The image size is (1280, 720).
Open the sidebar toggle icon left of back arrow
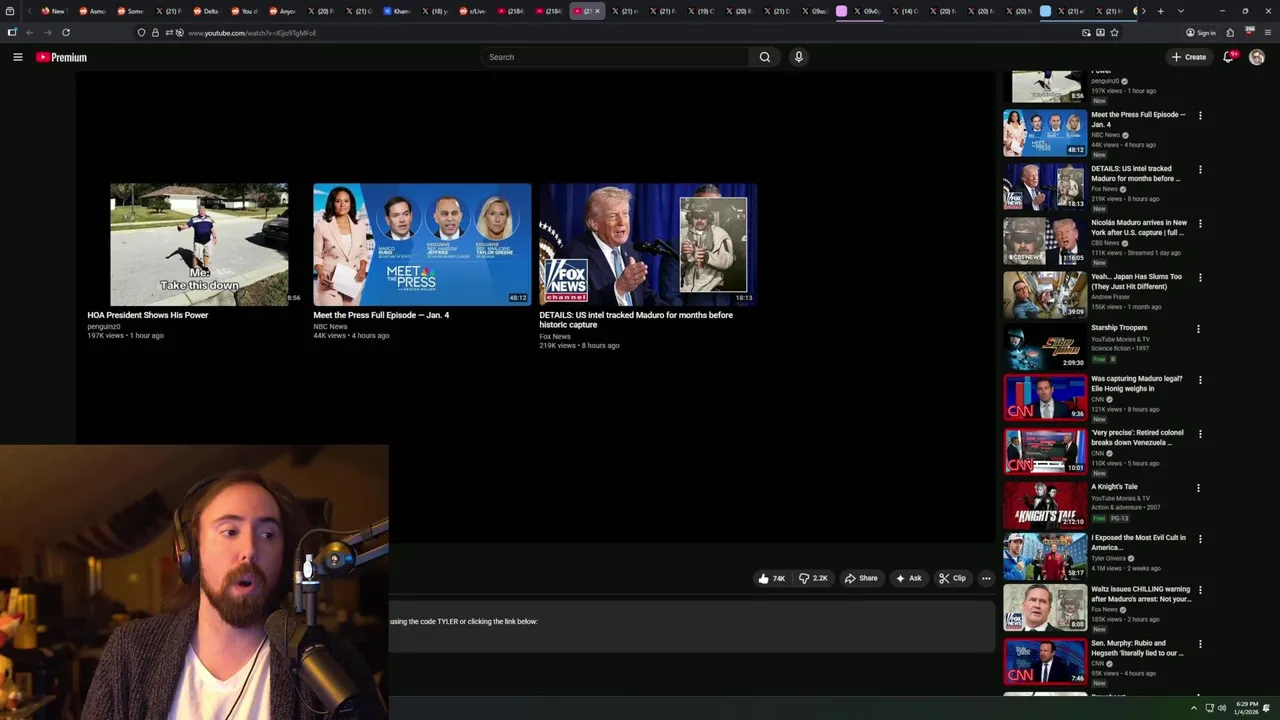tap(12, 33)
